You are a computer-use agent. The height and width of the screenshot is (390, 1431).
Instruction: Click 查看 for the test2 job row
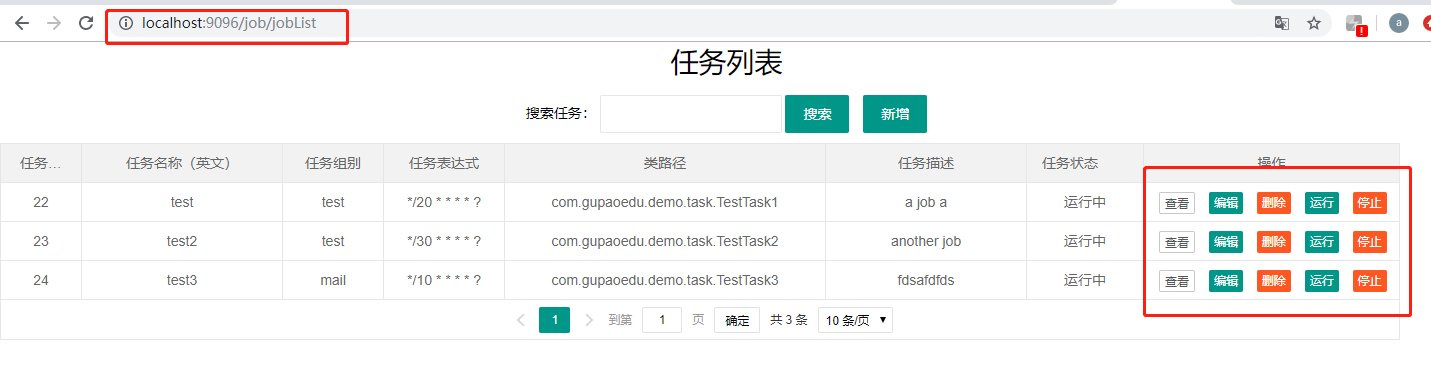[x=1177, y=242]
